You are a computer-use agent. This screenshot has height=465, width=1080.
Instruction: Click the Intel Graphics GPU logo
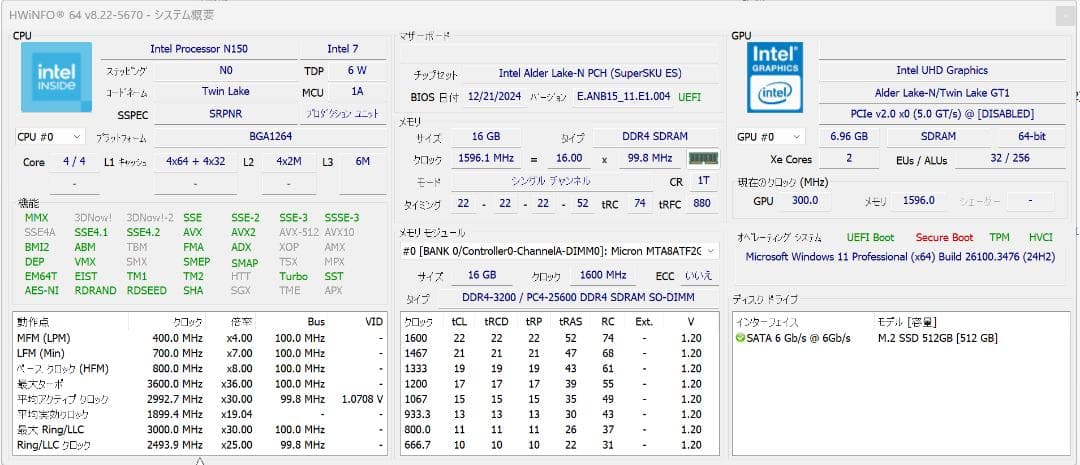[x=775, y=77]
